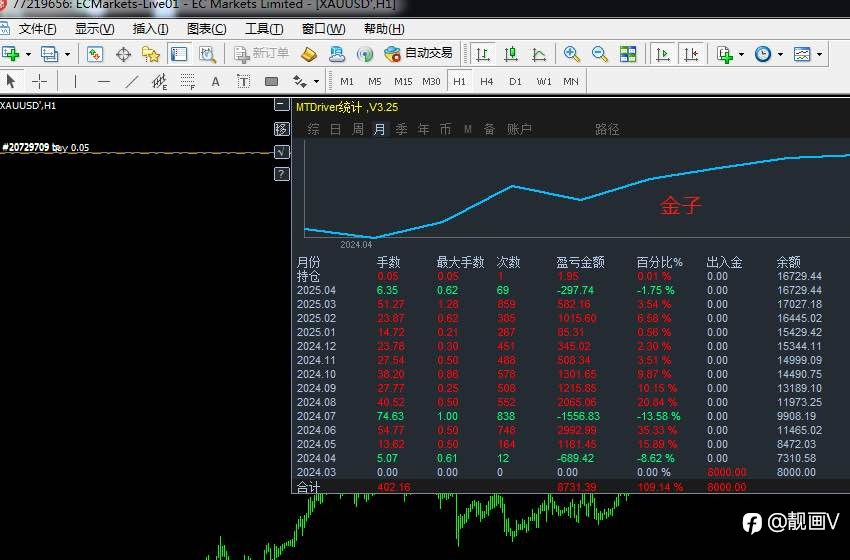Open the 插入(I) menu

click(x=150, y=29)
